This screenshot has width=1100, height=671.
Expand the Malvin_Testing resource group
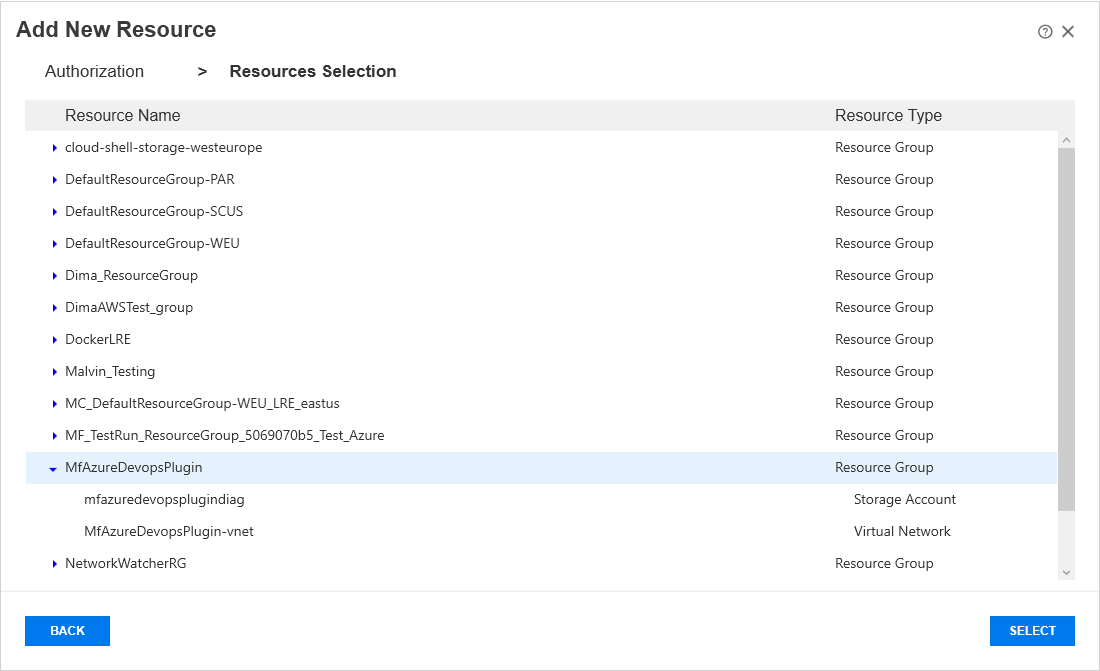[53, 371]
